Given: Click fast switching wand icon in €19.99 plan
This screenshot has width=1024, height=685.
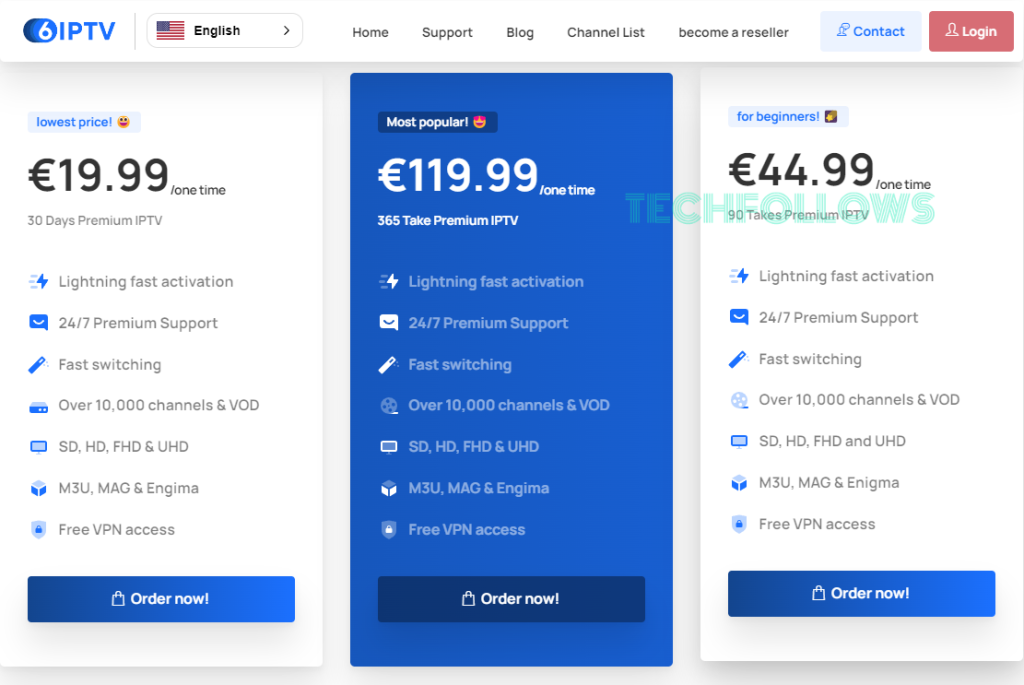Looking at the screenshot, I should click(39, 364).
